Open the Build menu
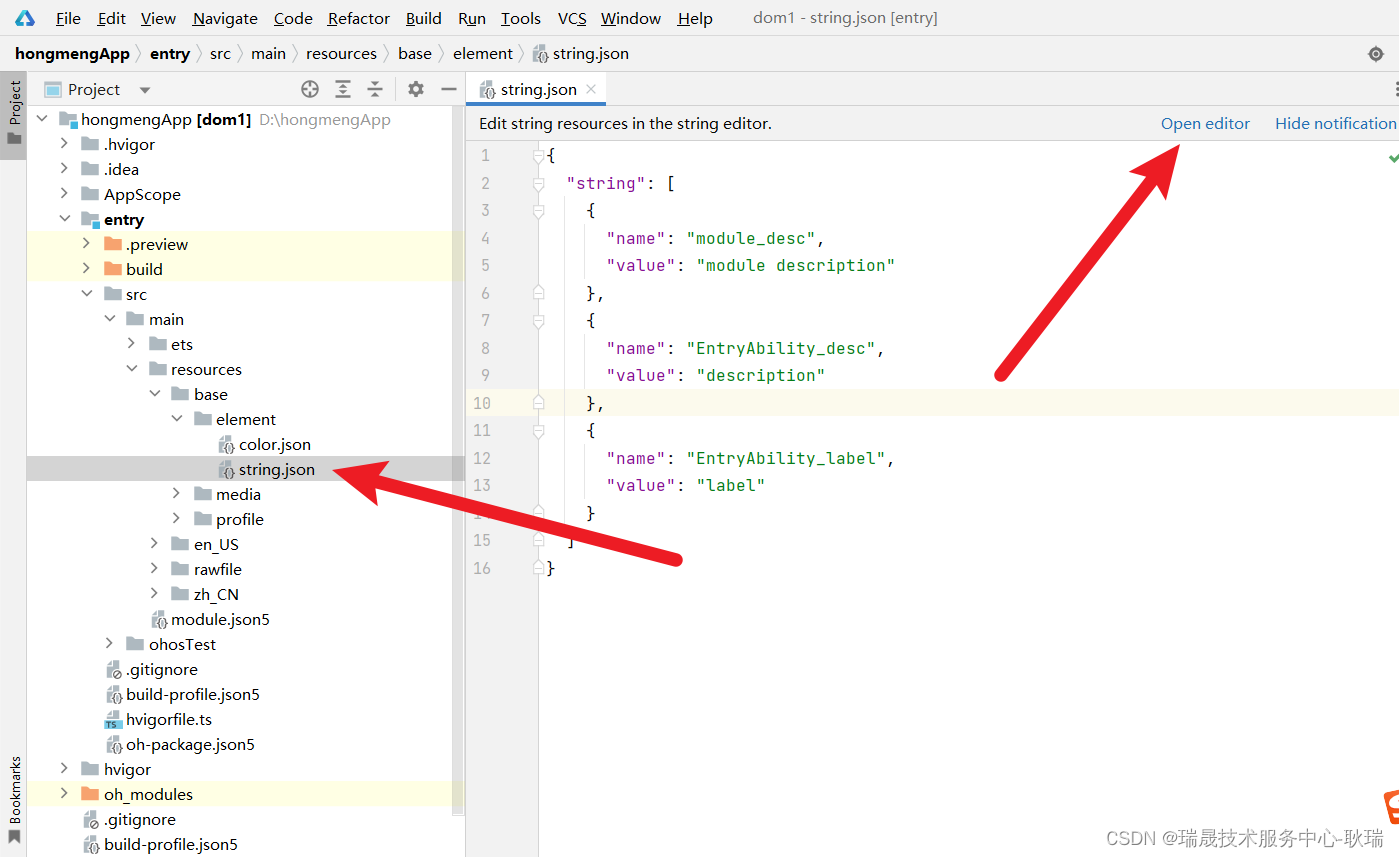 (x=424, y=18)
